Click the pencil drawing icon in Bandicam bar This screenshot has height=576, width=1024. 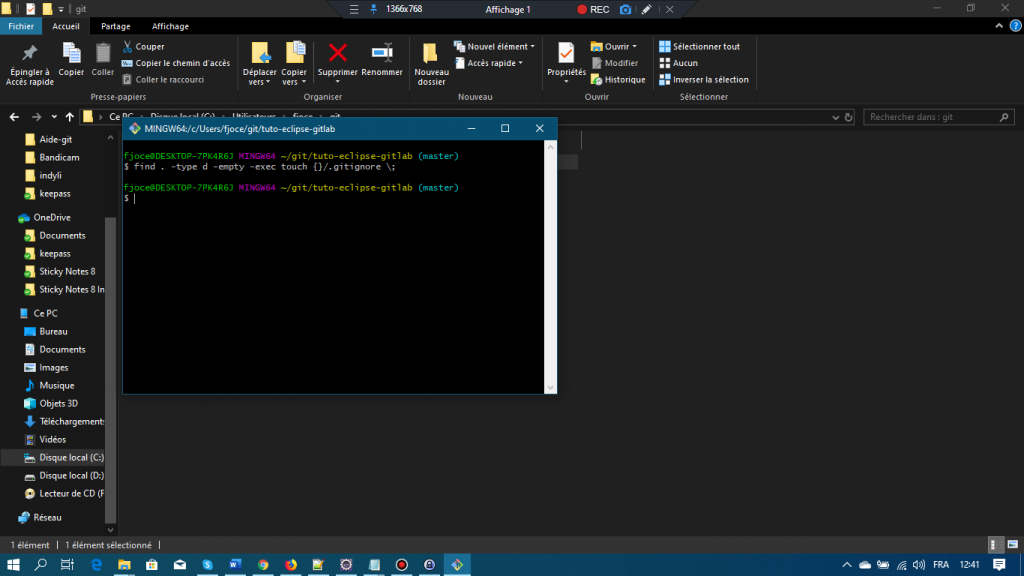647,9
